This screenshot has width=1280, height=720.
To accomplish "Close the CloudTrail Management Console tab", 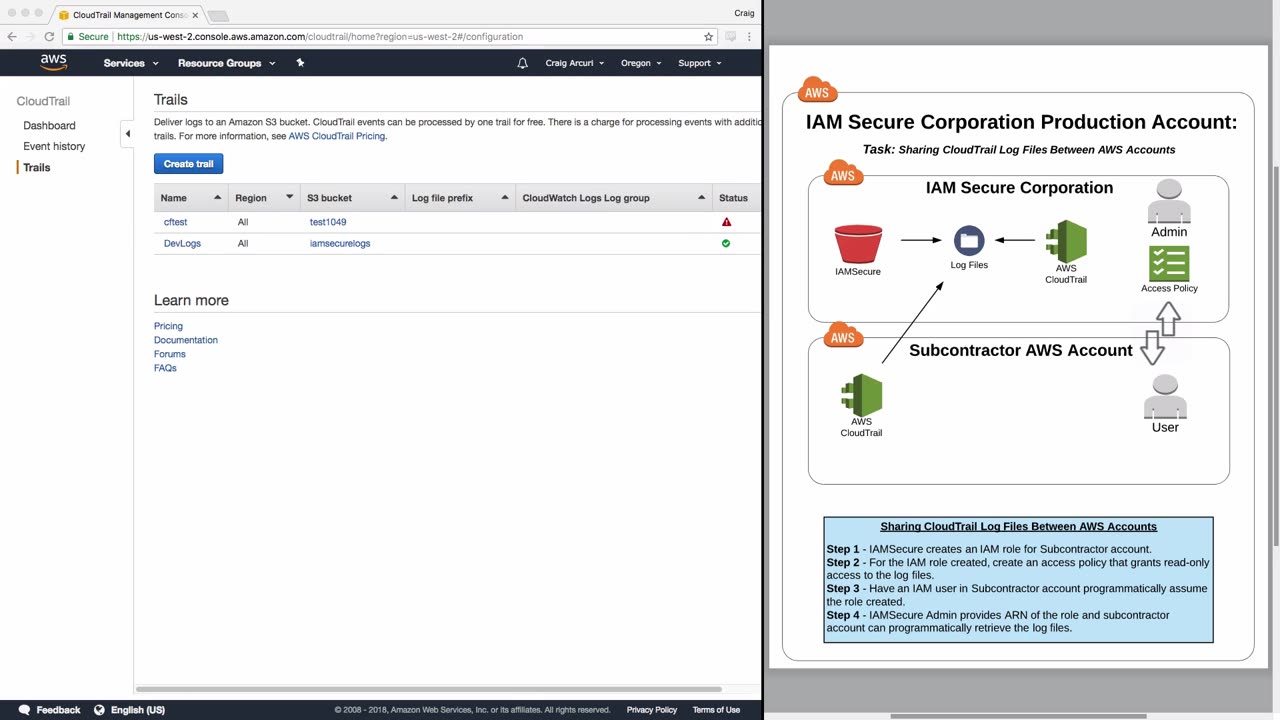I will 195,15.
